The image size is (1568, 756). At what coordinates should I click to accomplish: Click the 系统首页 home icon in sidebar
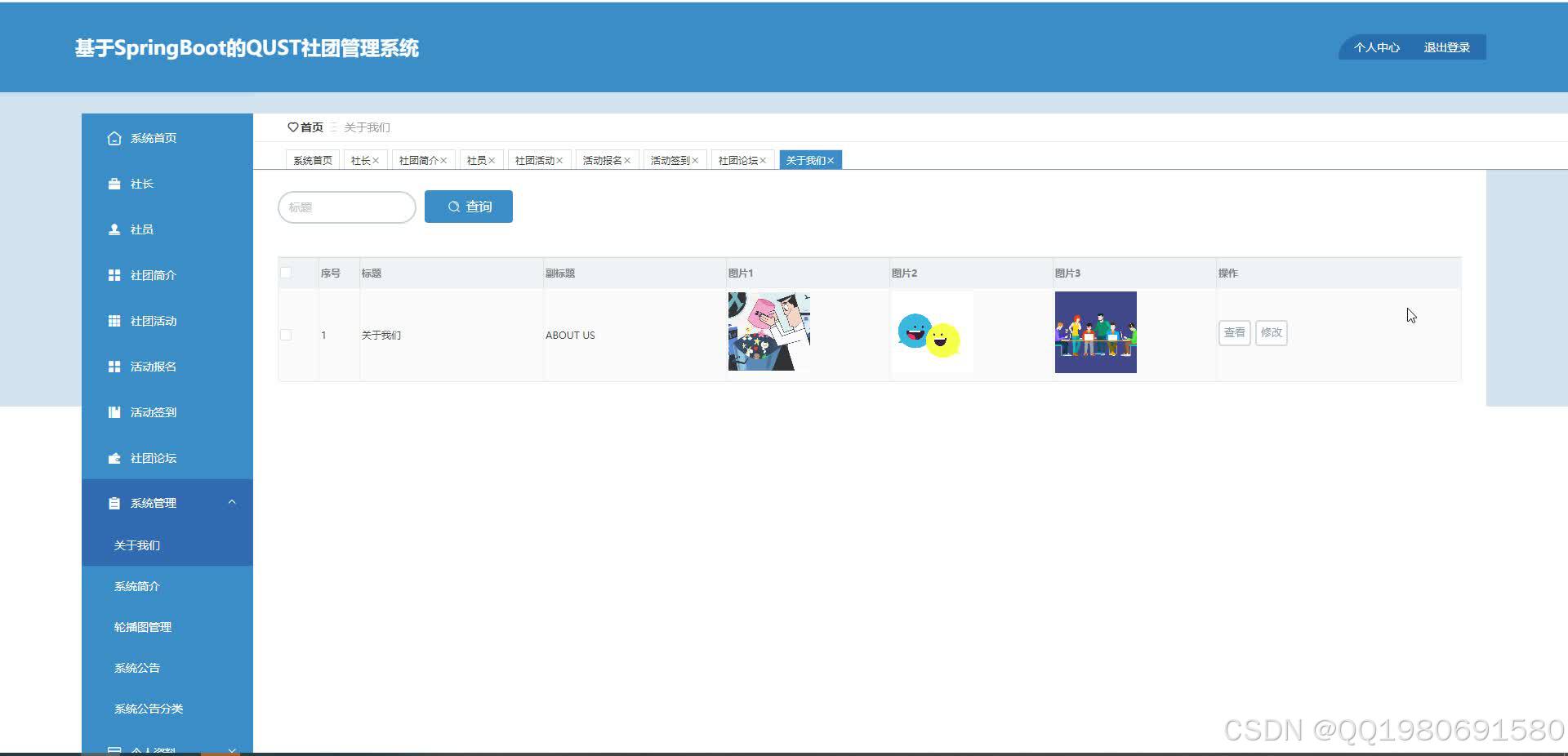pos(114,138)
